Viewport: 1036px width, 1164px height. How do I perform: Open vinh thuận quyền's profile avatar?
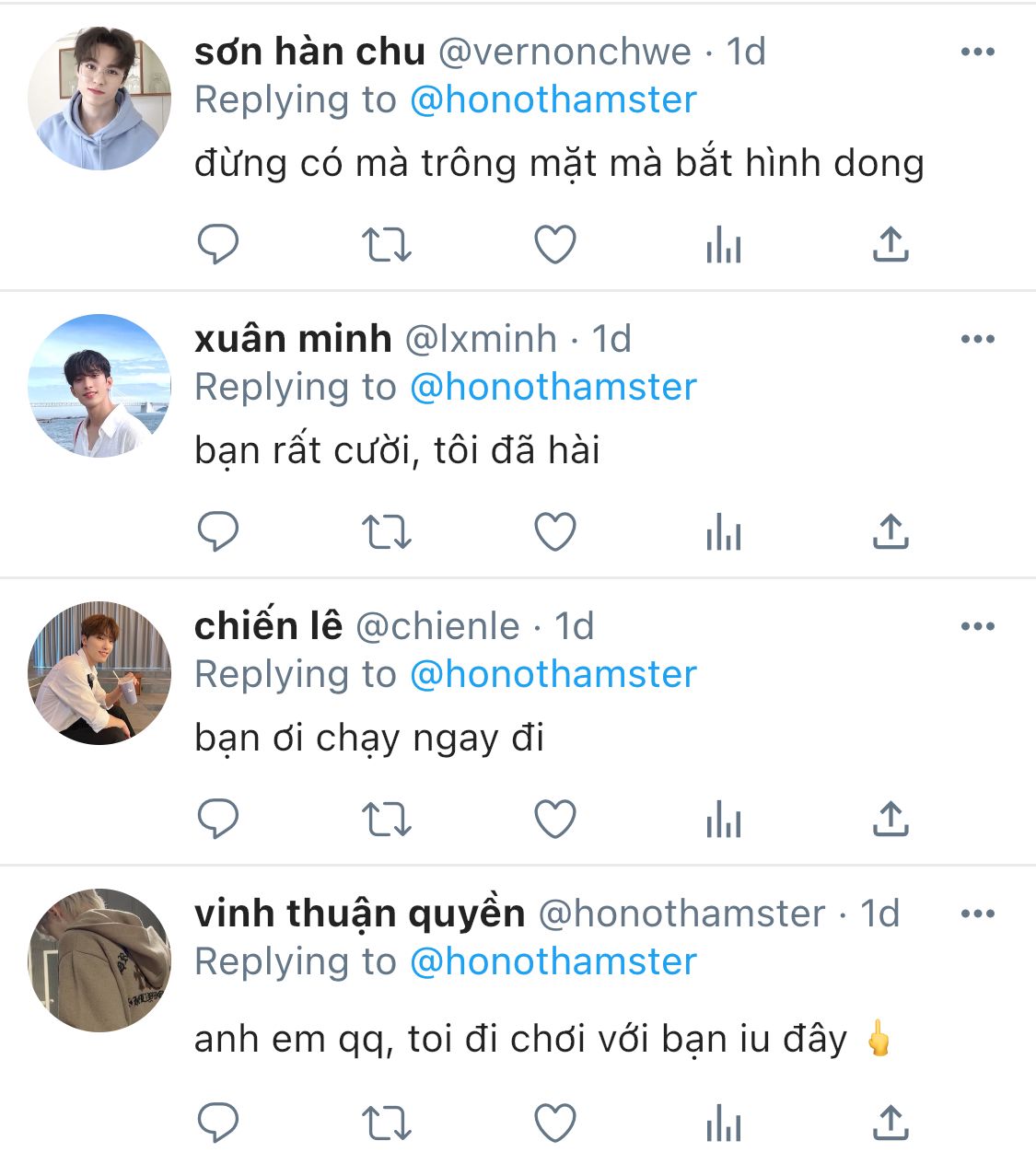tap(99, 960)
